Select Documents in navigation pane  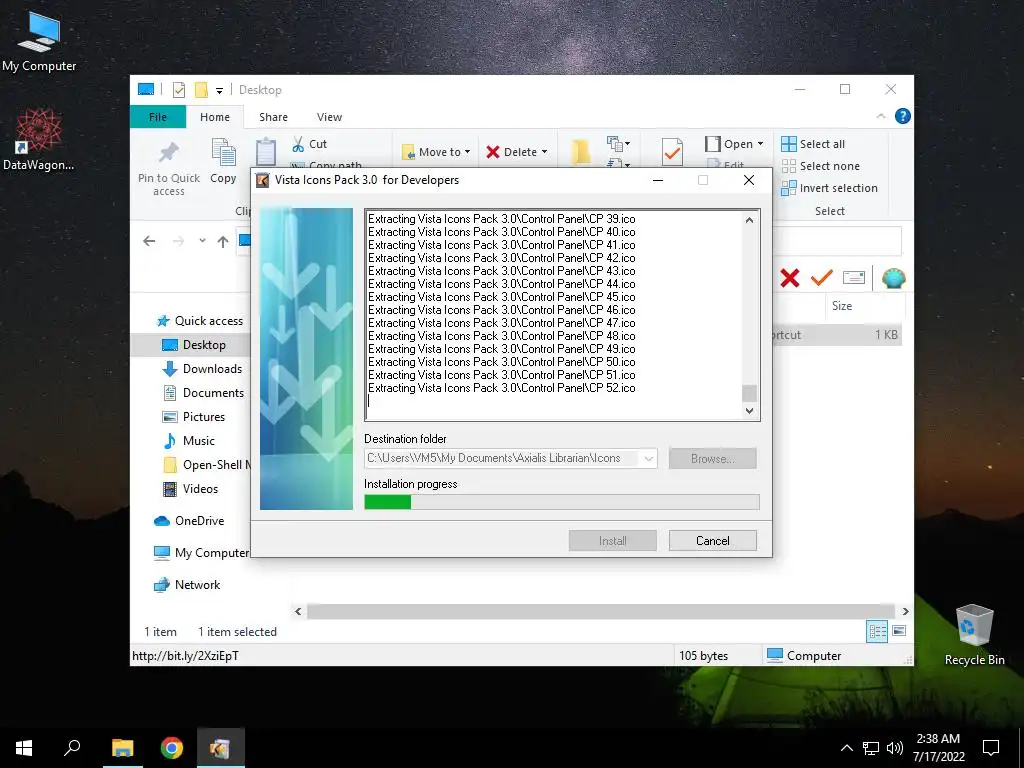coord(203,392)
